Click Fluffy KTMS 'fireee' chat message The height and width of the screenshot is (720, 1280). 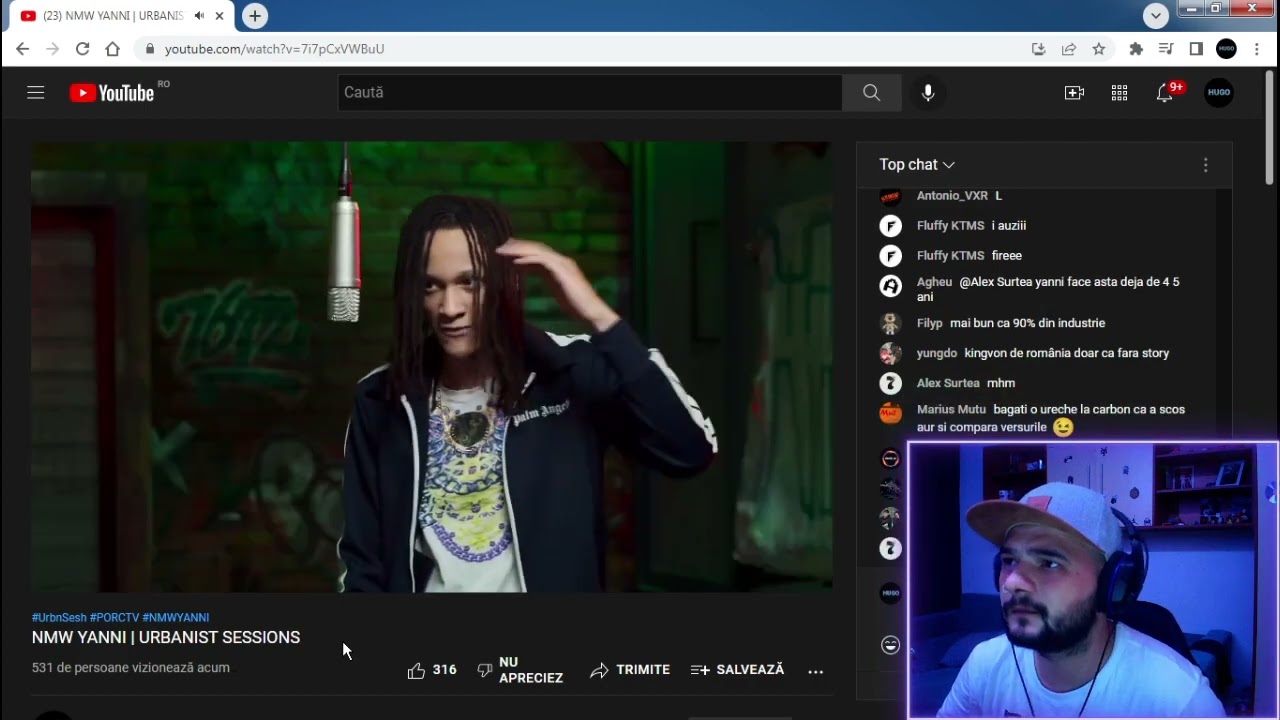1007,256
